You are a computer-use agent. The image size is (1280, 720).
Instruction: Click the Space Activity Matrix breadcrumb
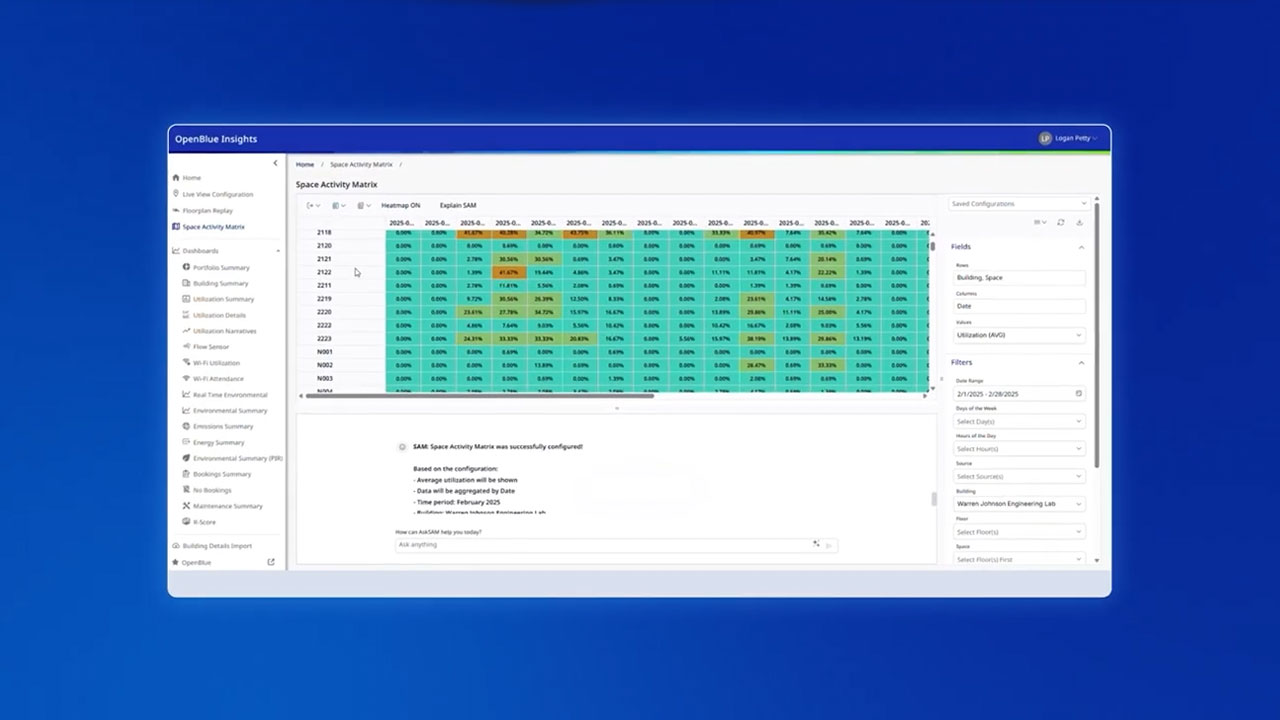click(x=361, y=164)
